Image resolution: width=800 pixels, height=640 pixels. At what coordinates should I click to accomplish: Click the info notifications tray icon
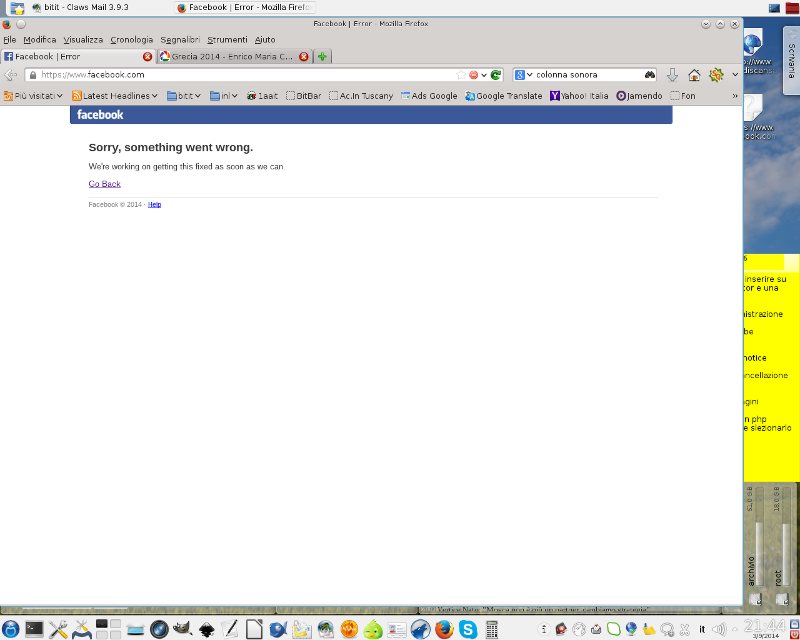pos(544,629)
